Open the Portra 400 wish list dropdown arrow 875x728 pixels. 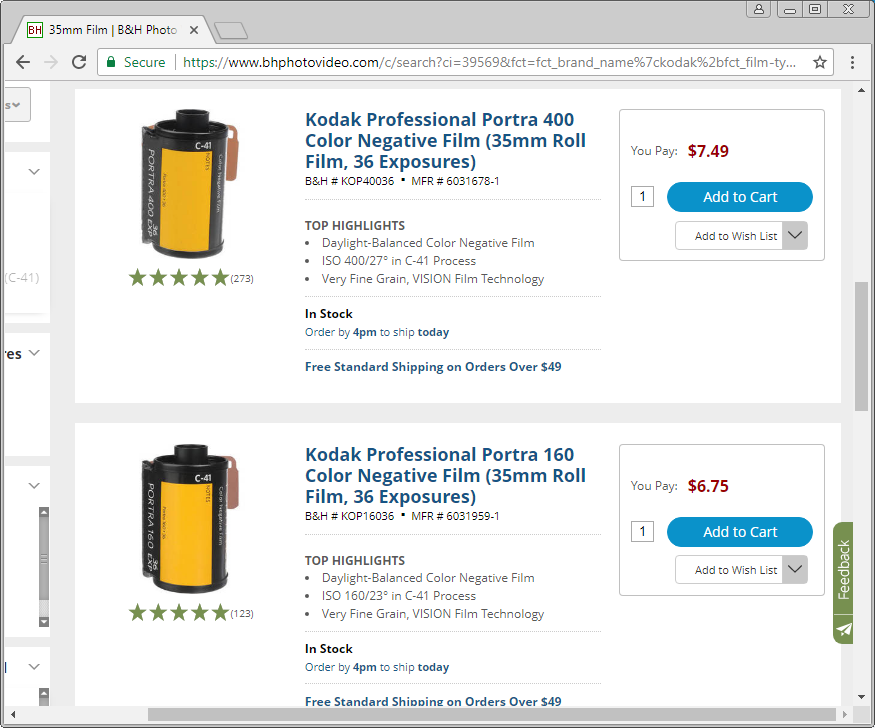(x=794, y=236)
